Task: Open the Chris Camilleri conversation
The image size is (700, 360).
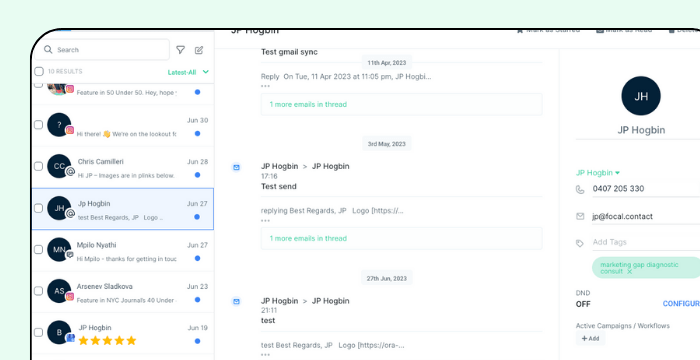Action: point(123,167)
